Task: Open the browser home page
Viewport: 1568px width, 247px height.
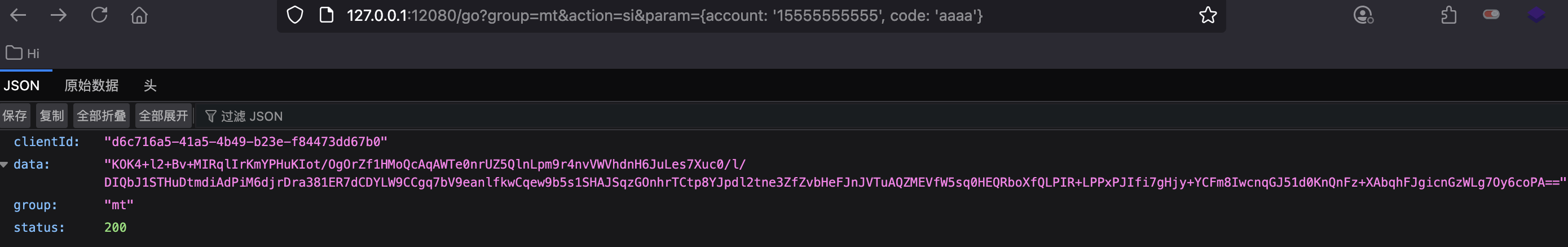Action: pos(139,15)
